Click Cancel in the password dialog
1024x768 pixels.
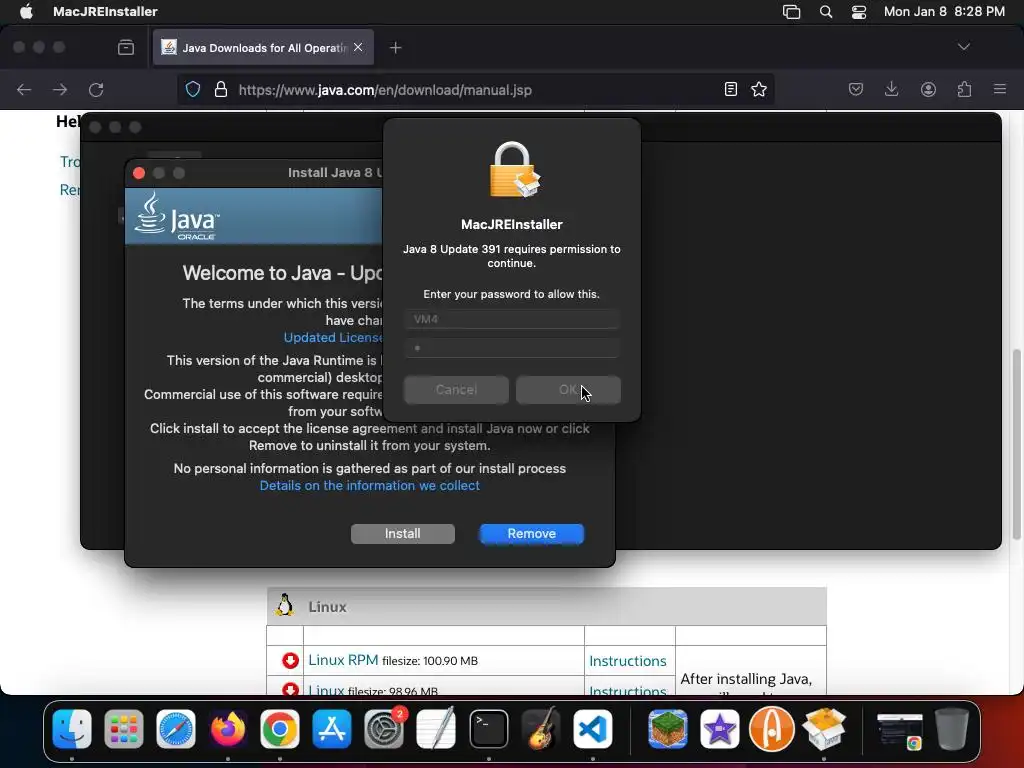(456, 390)
